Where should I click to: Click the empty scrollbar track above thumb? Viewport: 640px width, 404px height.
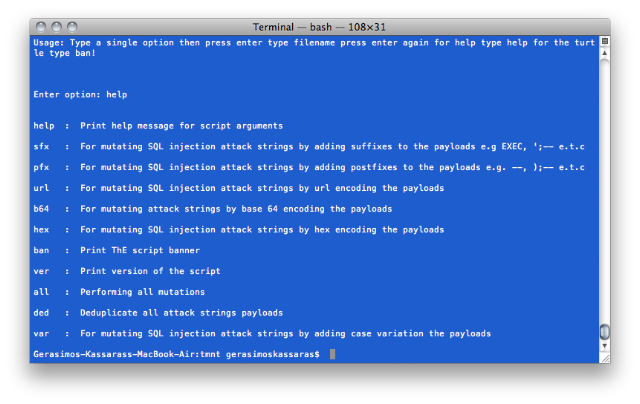(x=605, y=192)
